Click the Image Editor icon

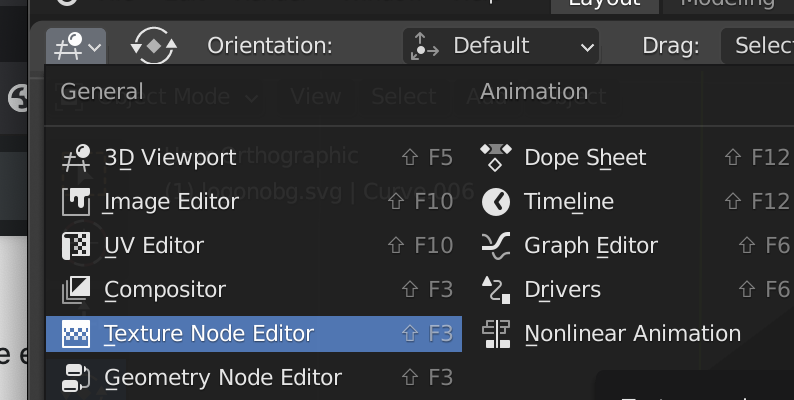pos(76,202)
